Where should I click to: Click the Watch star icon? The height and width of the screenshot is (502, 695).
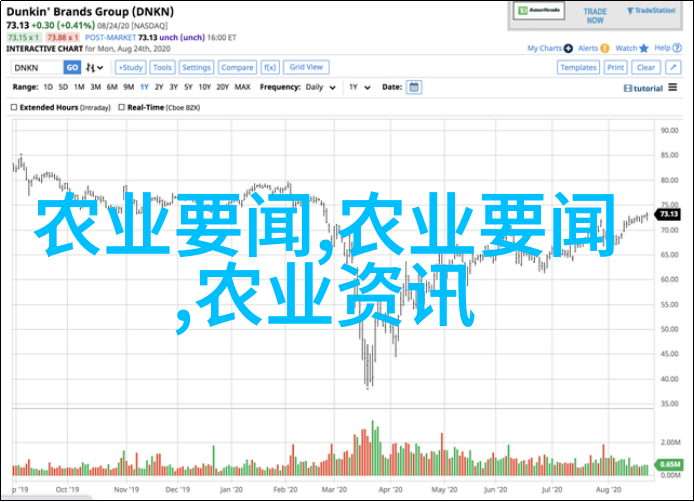tap(644, 48)
